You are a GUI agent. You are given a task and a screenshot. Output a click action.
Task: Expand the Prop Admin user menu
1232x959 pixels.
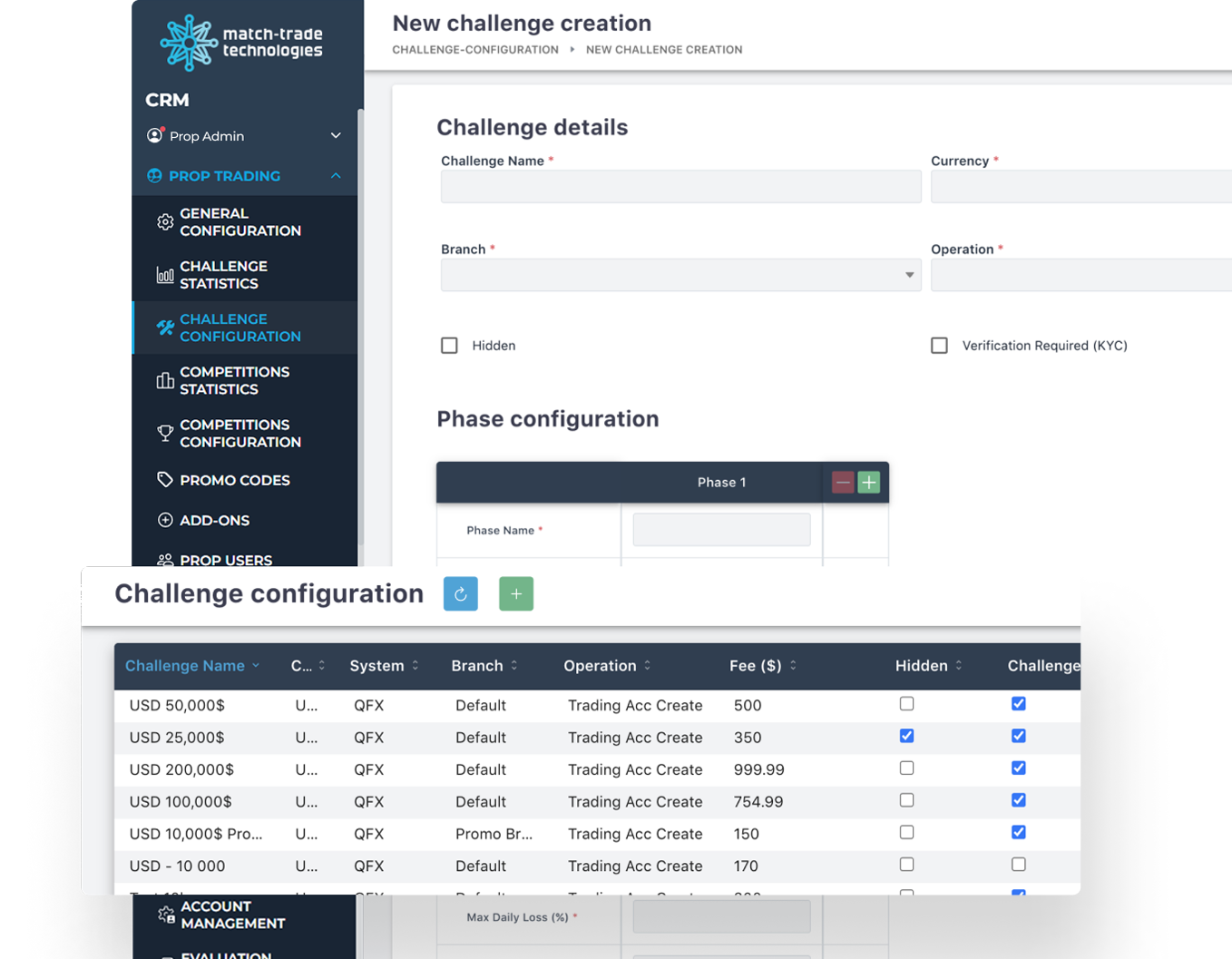tap(336, 136)
